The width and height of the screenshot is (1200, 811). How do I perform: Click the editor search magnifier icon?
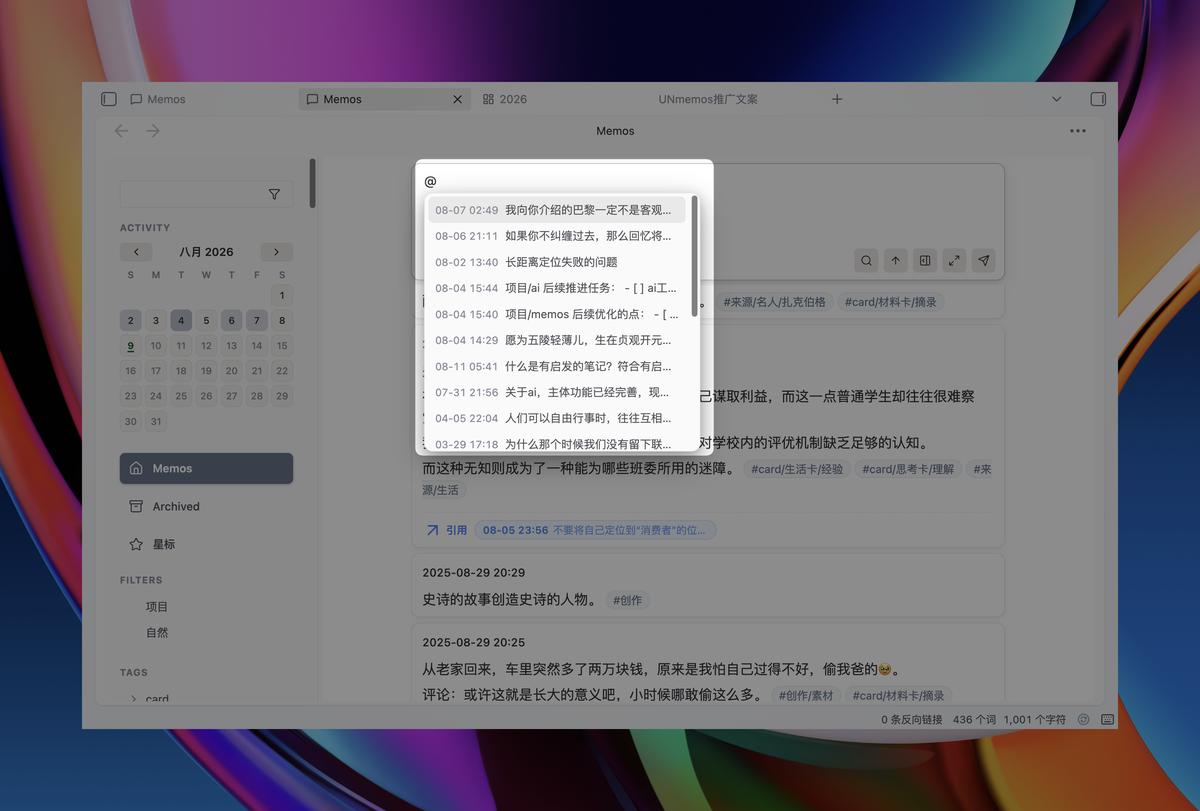tap(866, 261)
